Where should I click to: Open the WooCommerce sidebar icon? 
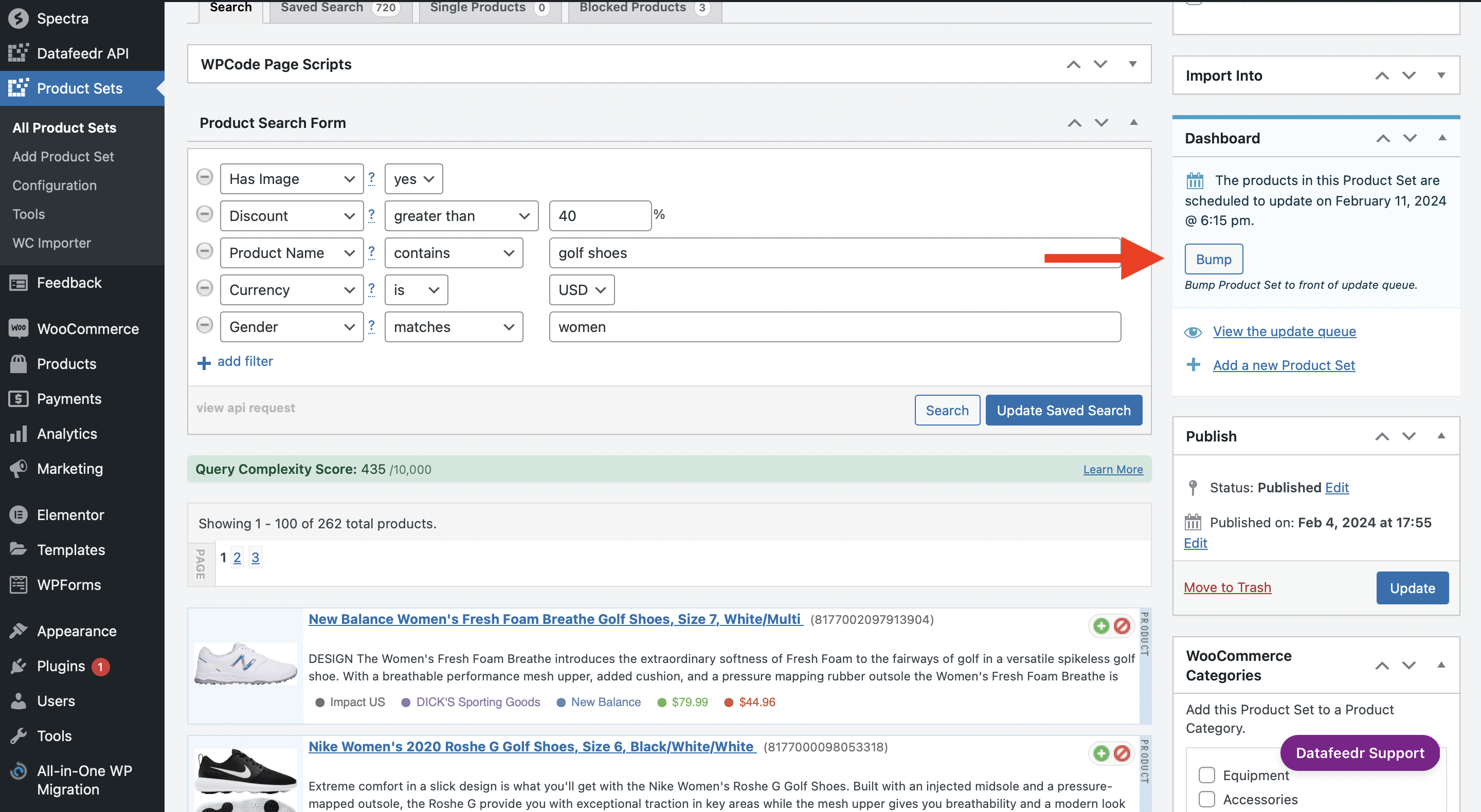pos(19,329)
